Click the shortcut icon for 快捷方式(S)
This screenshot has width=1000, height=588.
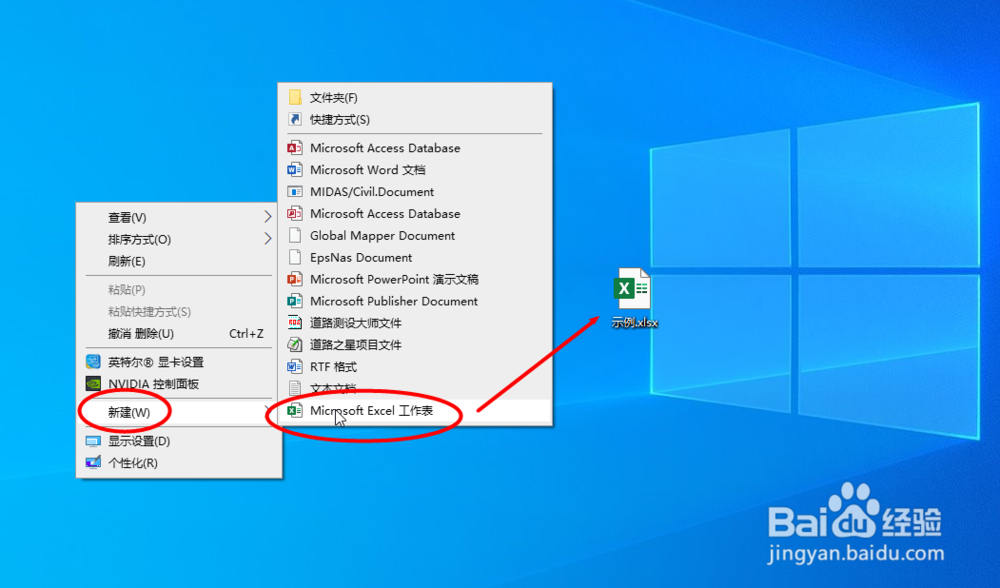tap(295, 119)
